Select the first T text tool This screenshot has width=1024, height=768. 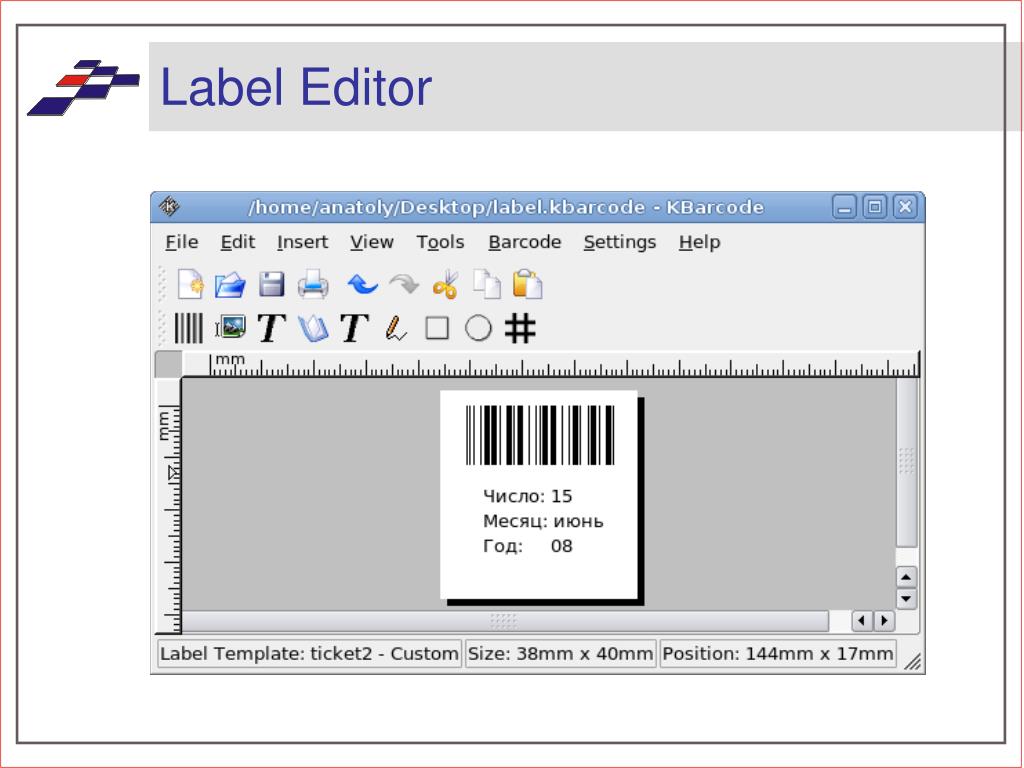pyautogui.click(x=272, y=328)
